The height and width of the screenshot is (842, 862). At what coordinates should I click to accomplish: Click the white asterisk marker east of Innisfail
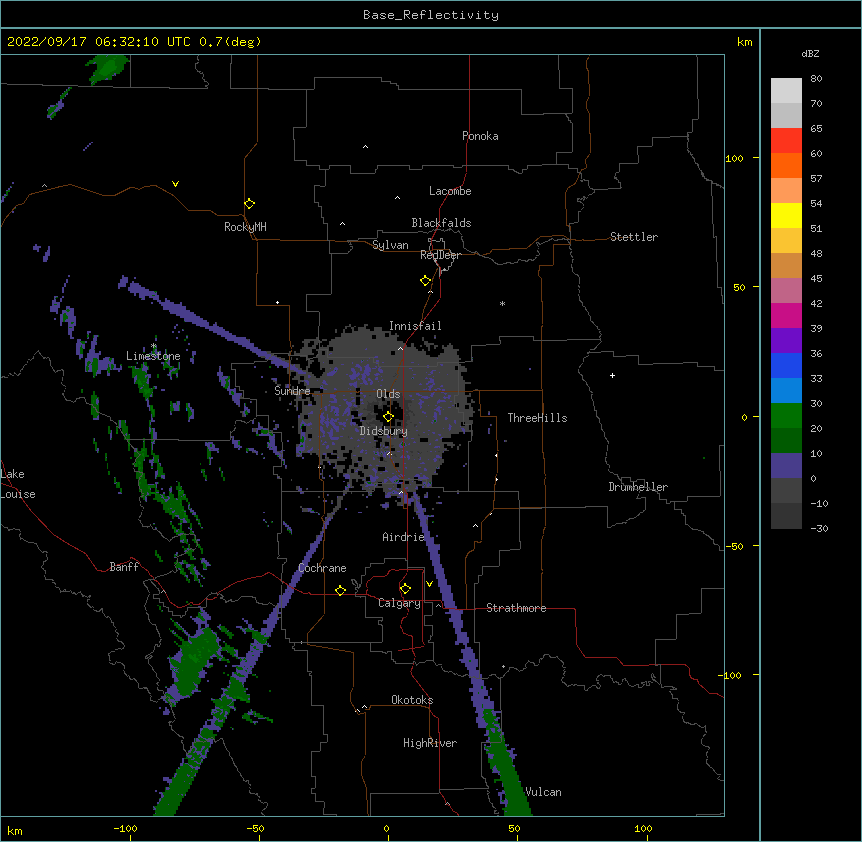[x=502, y=303]
